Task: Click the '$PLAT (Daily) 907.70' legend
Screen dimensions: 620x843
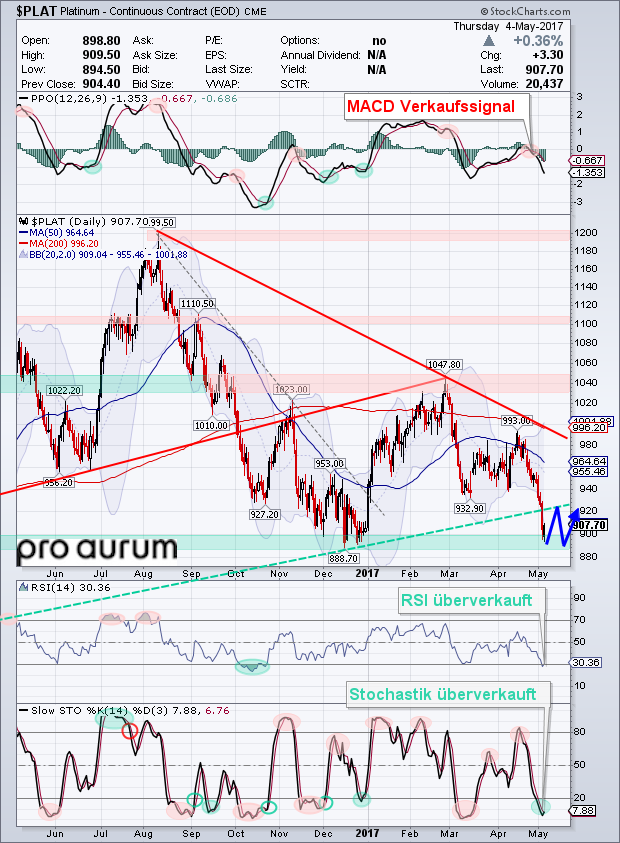Action: click(x=88, y=222)
